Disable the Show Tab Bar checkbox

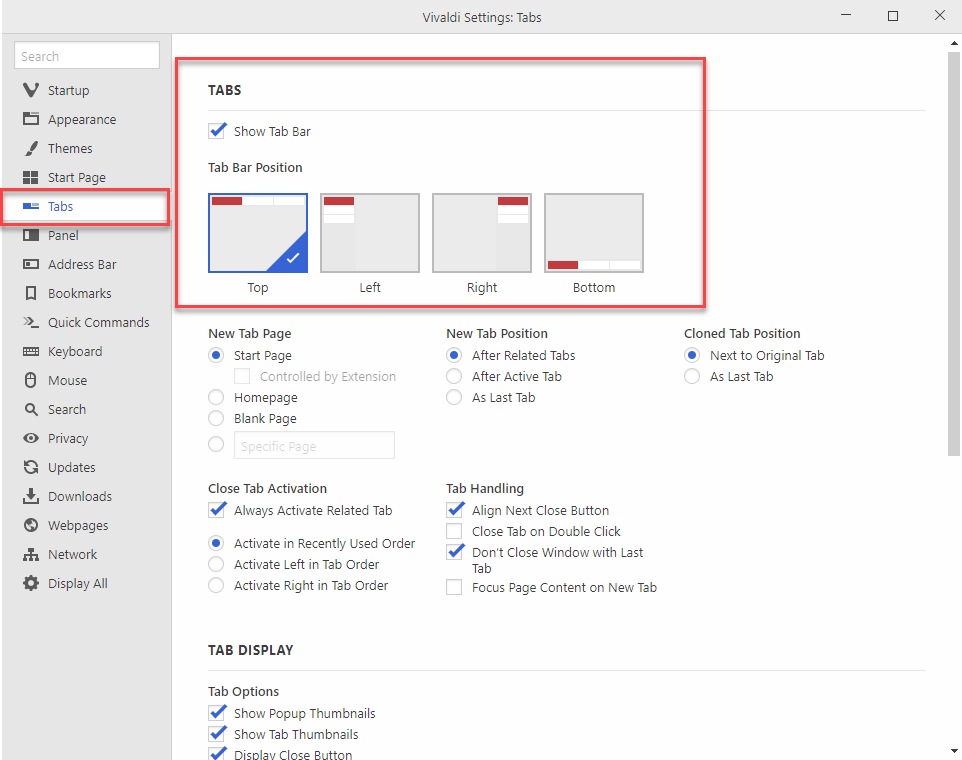coord(217,130)
